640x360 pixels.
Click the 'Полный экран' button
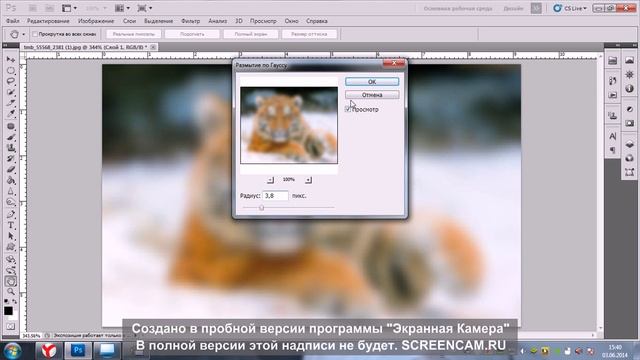(251, 34)
